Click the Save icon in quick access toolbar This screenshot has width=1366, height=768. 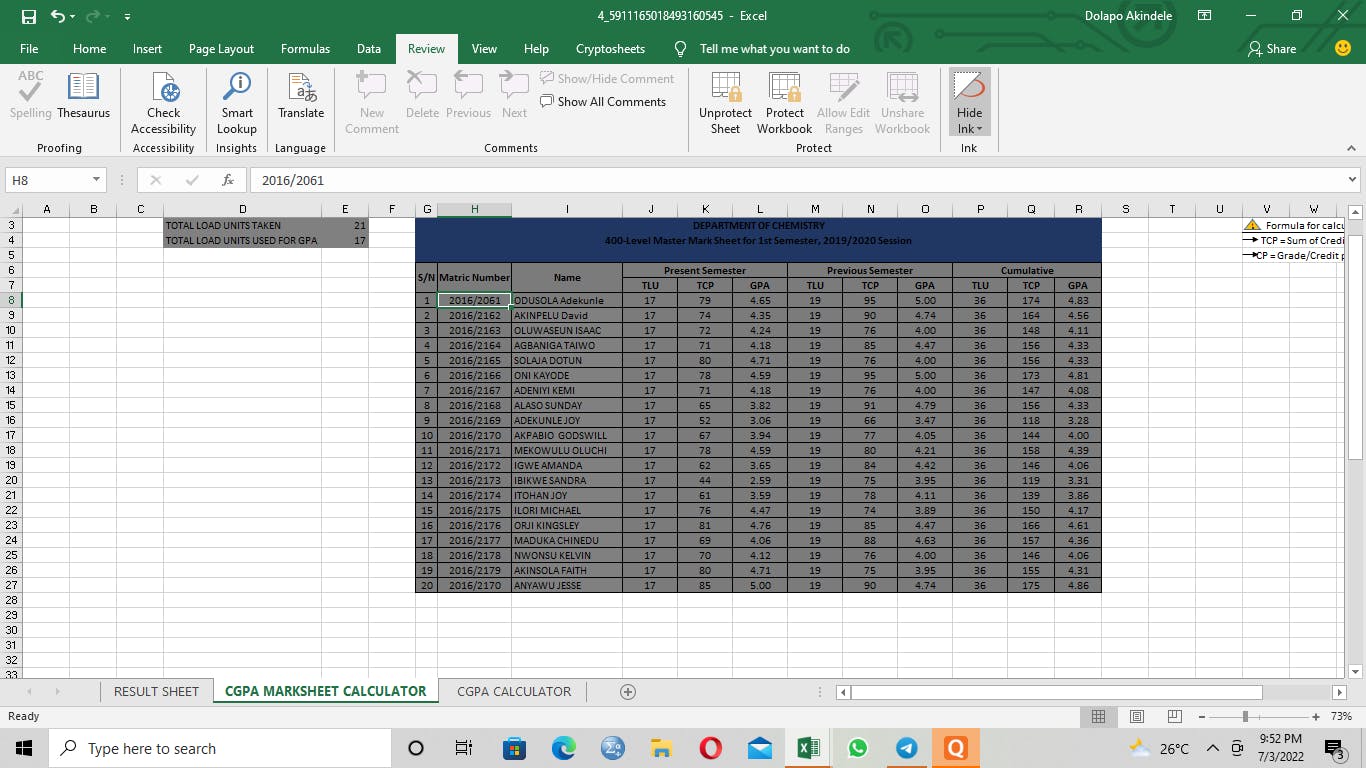tap(29, 16)
